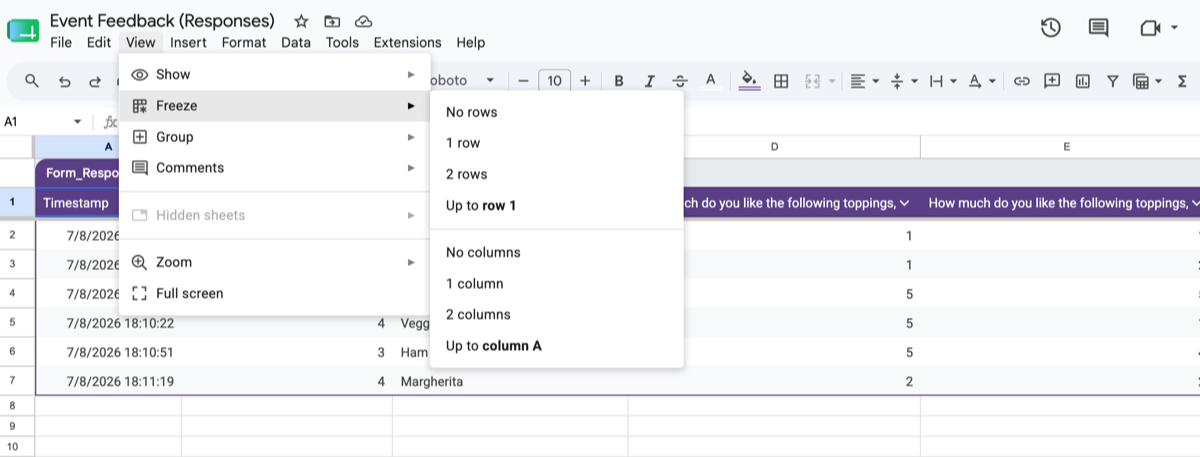Screen dimensions: 1200x457
Task: Choose Up to row 1
Action: pyautogui.click(x=556, y=206)
